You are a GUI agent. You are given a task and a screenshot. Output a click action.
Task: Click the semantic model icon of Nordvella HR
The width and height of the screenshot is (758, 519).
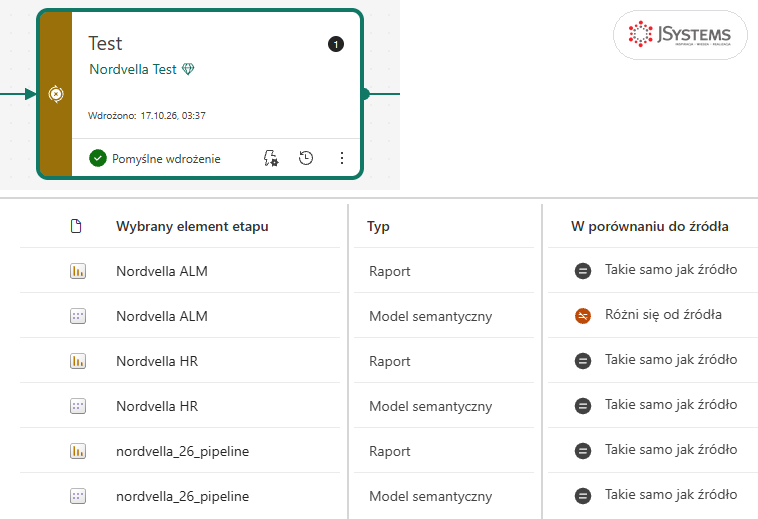click(78, 406)
